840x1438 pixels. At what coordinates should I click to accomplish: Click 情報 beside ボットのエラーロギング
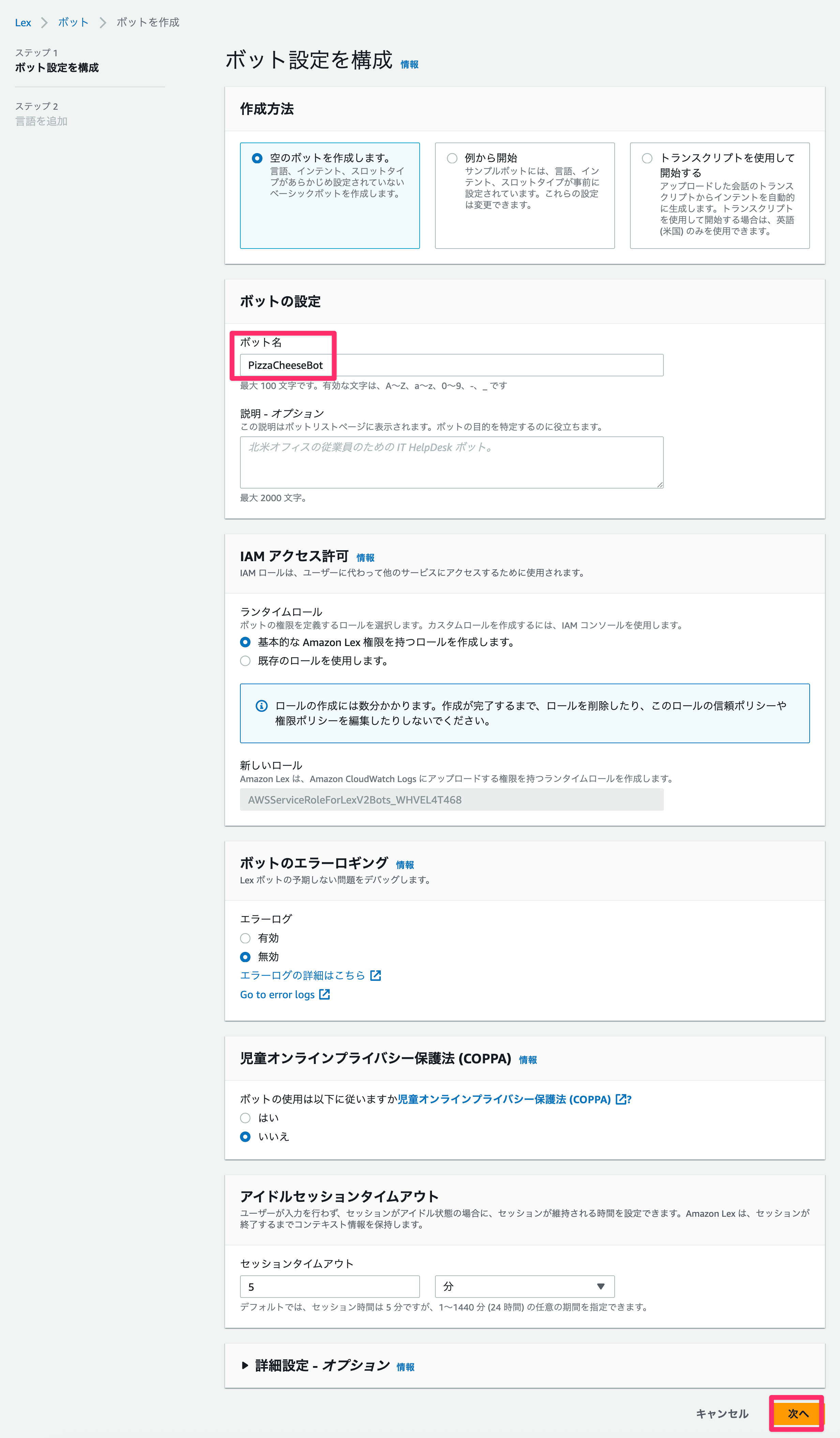coord(405,864)
